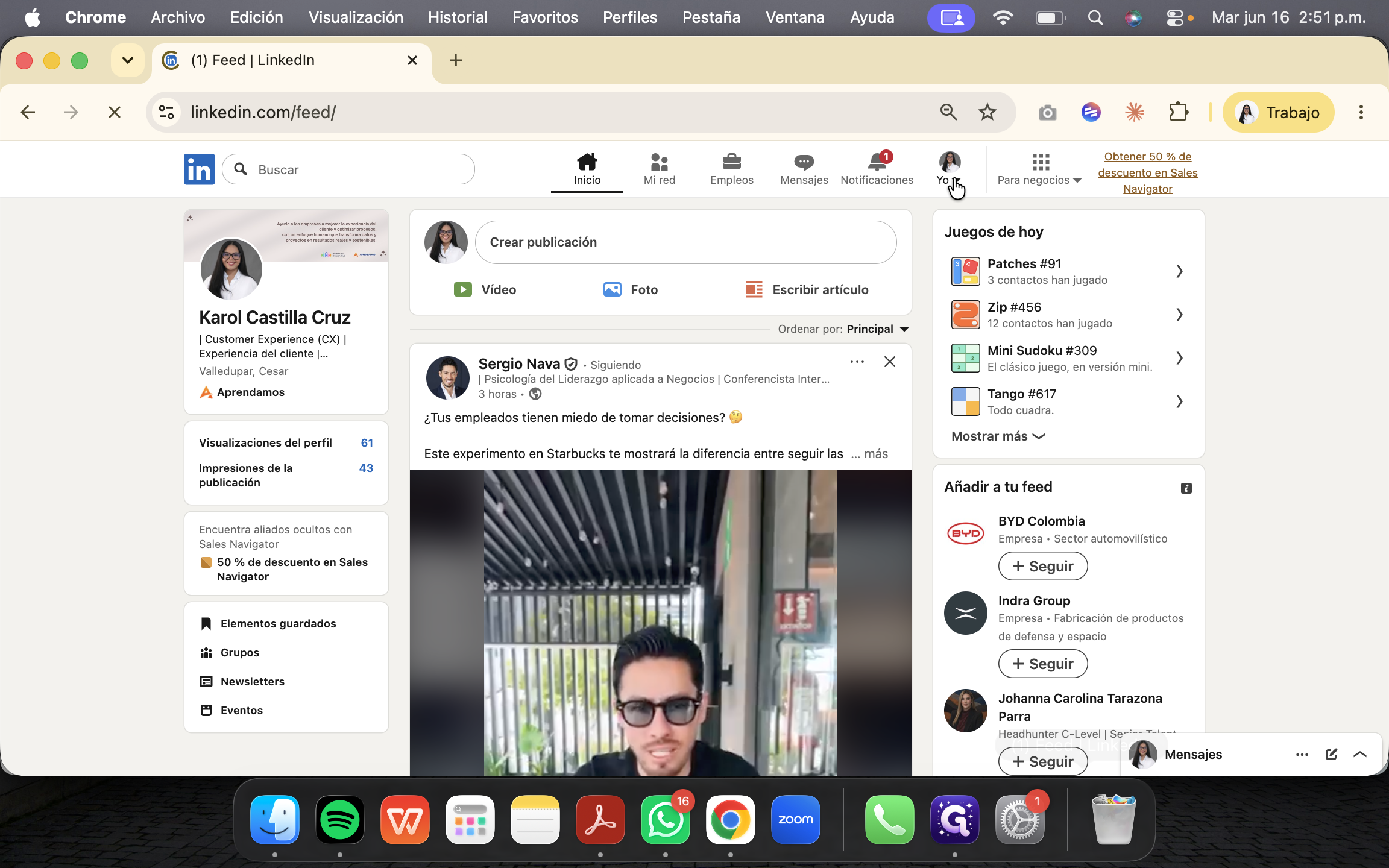Click Karol Castilla Cruz profile name

(274, 317)
